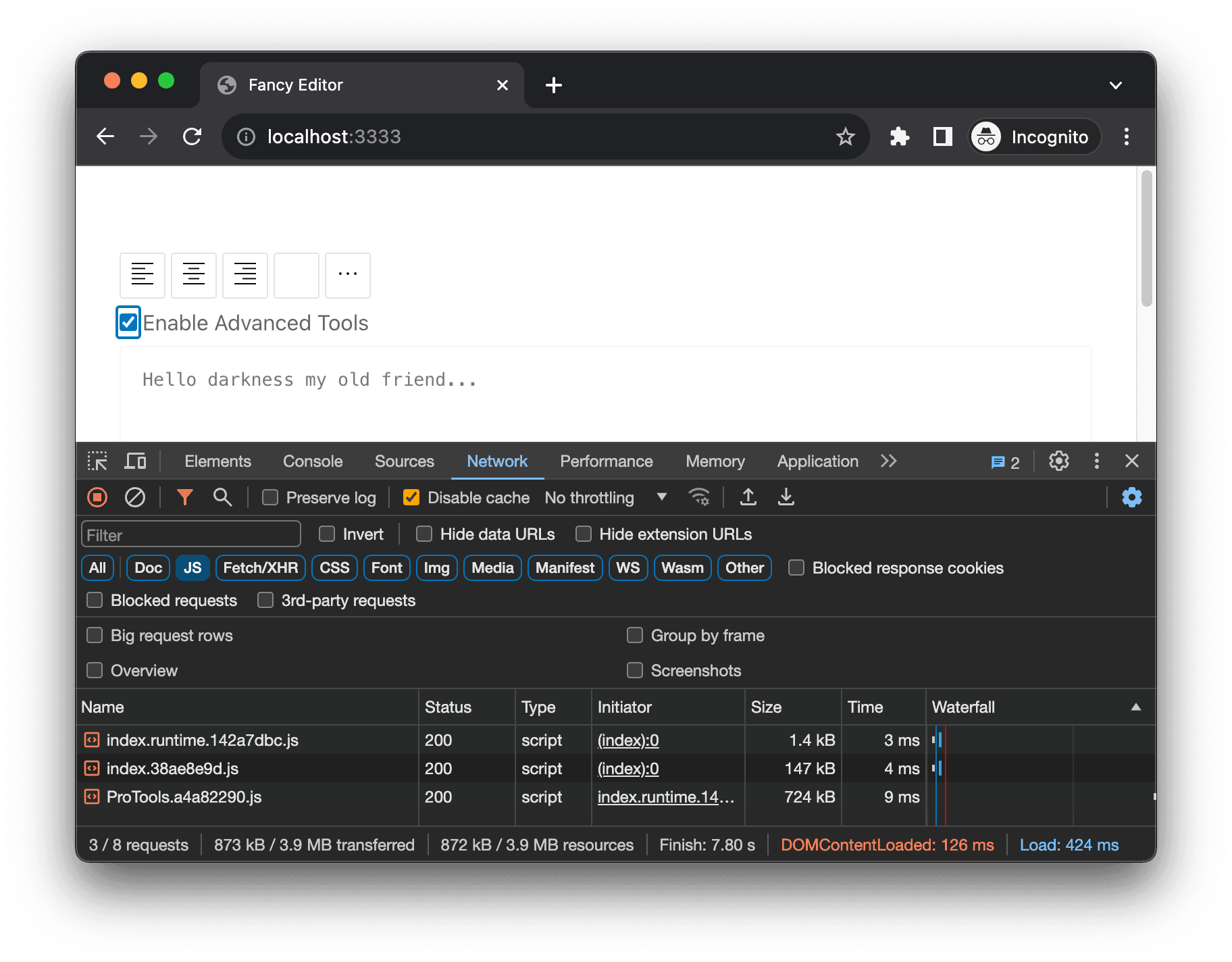Uncheck the Disable cache checkbox

[x=411, y=498]
